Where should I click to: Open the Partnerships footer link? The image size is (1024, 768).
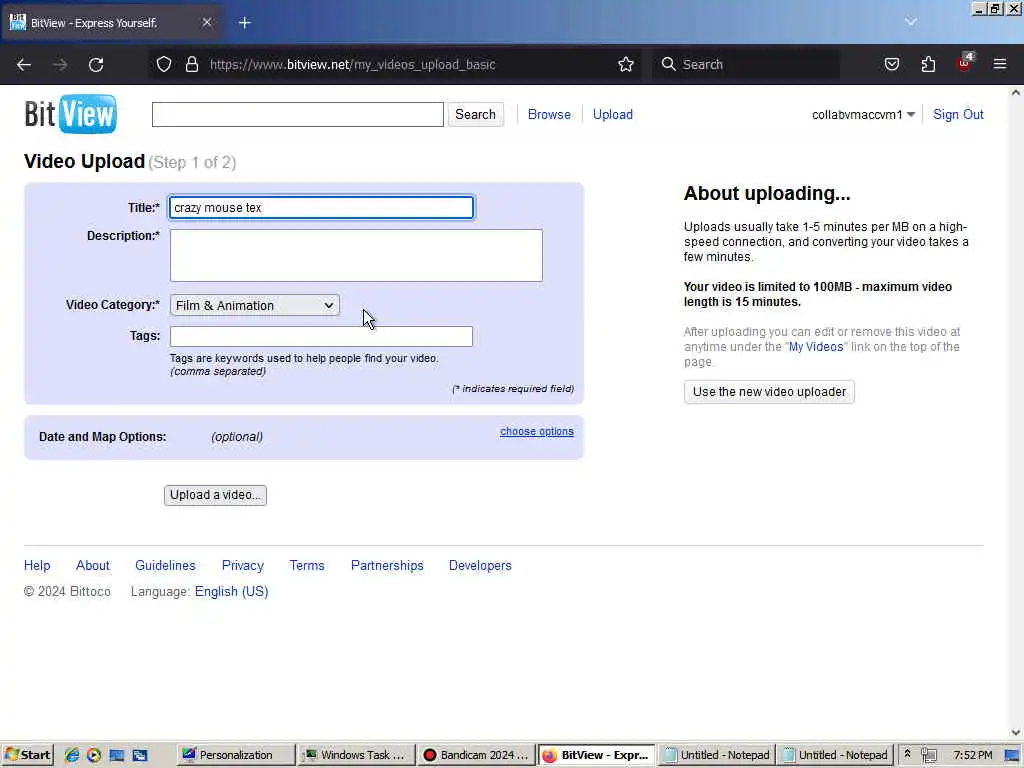tap(387, 566)
